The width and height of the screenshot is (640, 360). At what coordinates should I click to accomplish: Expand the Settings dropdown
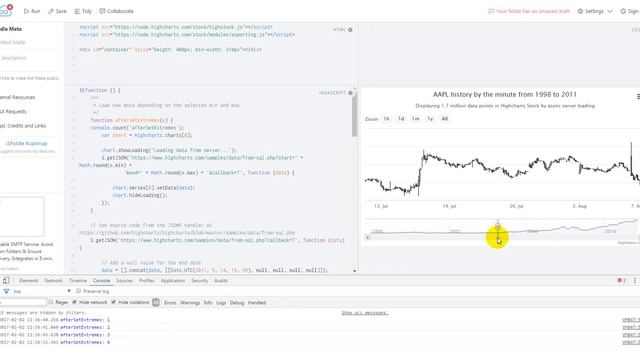coord(595,11)
